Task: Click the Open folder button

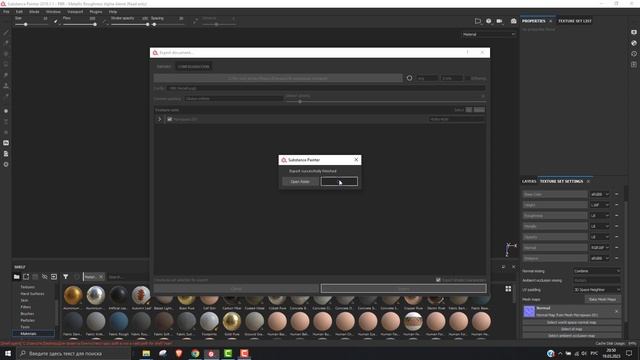Action: [300, 182]
